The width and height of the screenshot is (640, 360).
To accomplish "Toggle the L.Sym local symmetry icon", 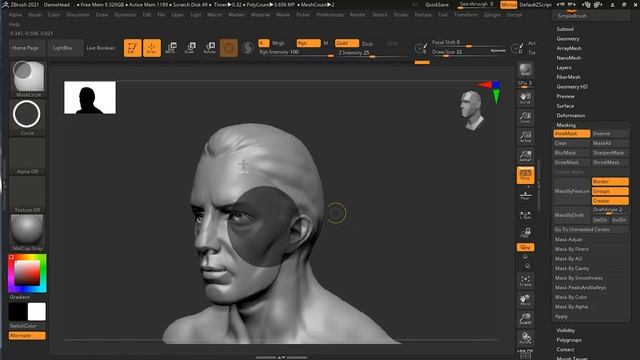I will click(x=525, y=215).
